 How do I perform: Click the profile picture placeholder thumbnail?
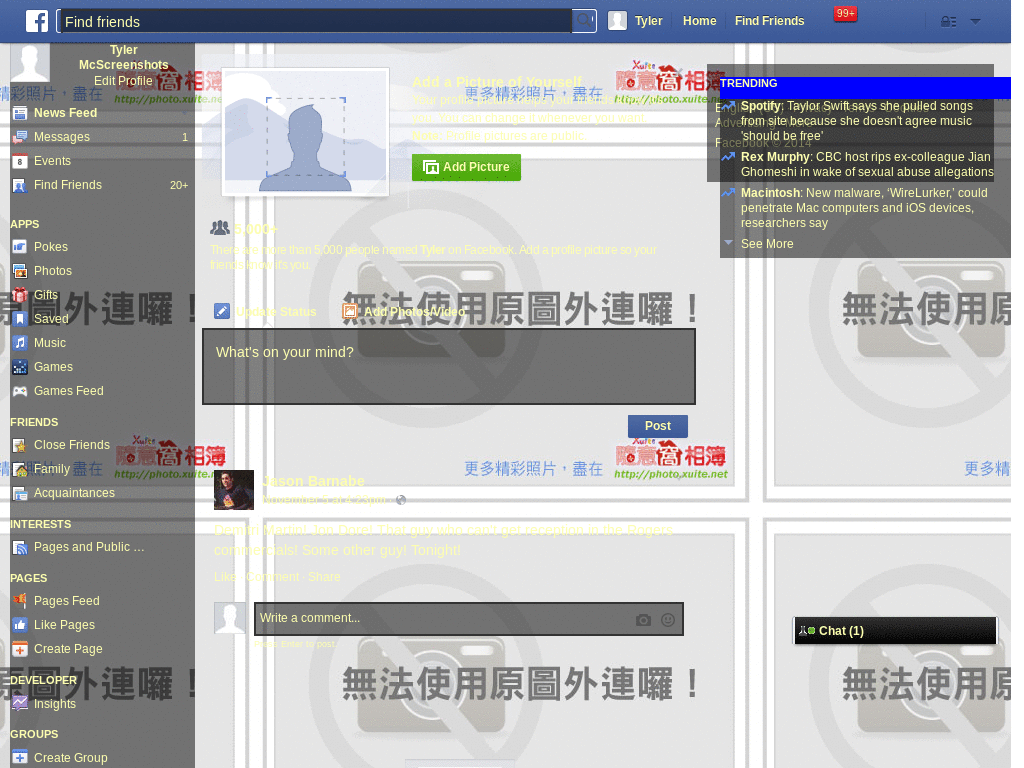click(x=306, y=133)
